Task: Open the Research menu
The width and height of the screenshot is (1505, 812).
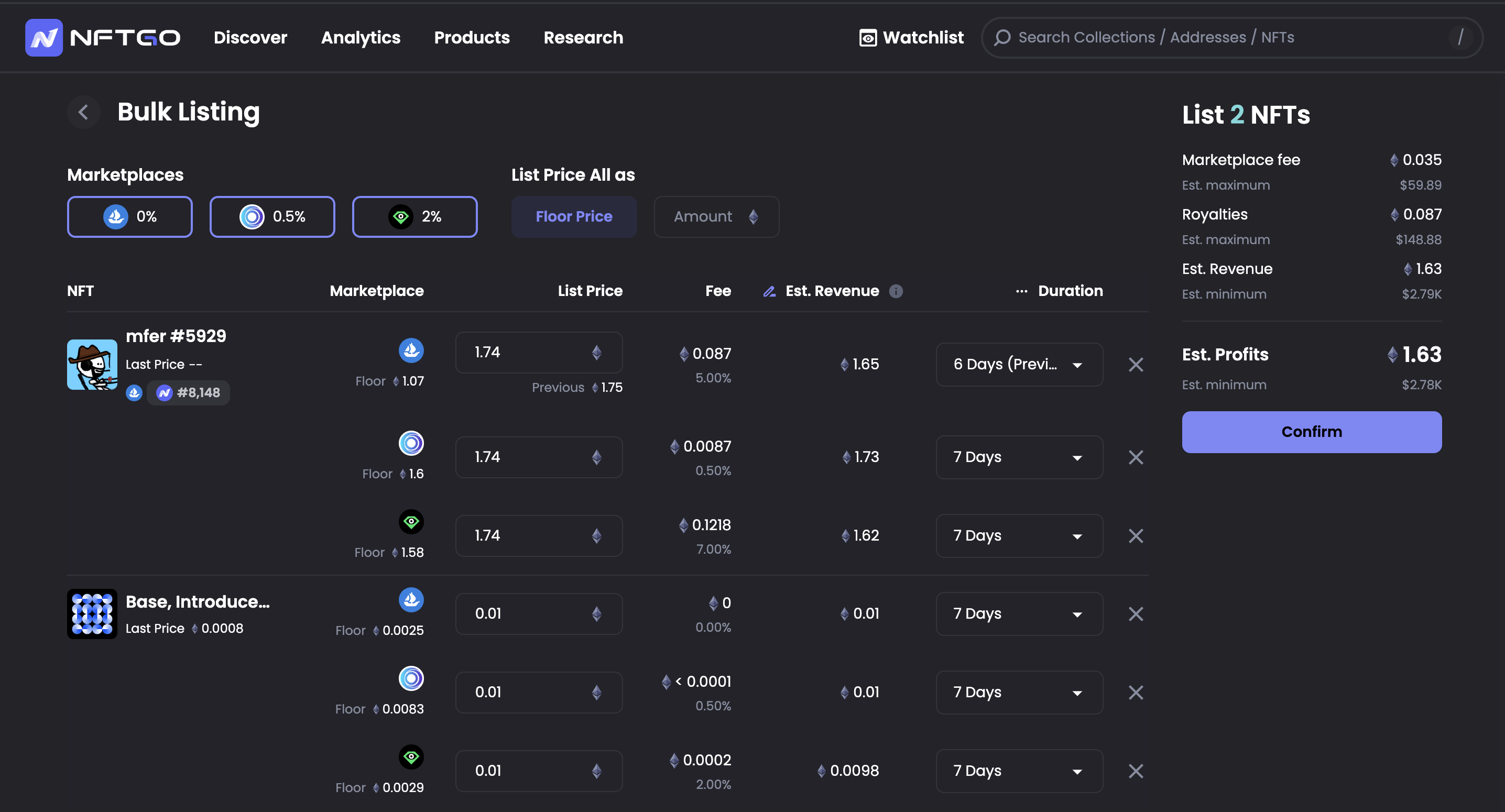Action: (x=583, y=38)
